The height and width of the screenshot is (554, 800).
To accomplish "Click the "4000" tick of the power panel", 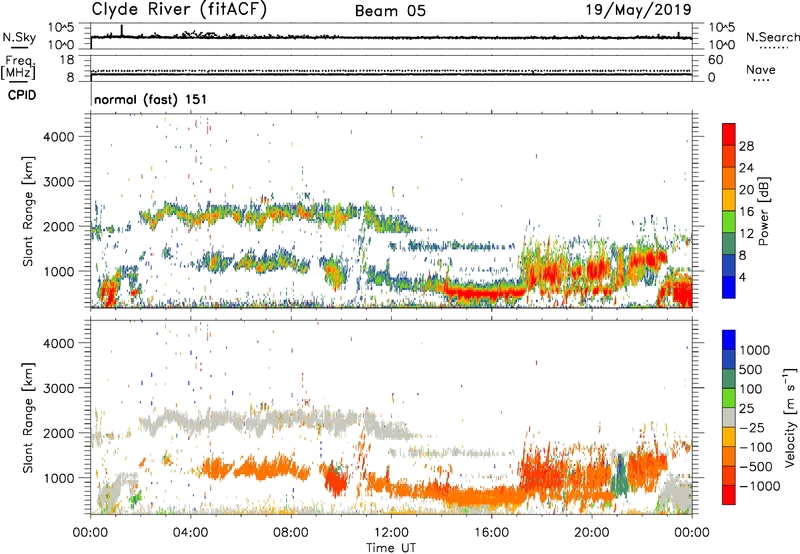I will [59, 137].
